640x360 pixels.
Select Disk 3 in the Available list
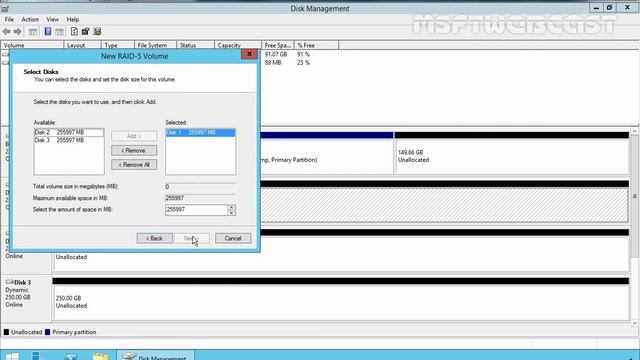coord(69,140)
